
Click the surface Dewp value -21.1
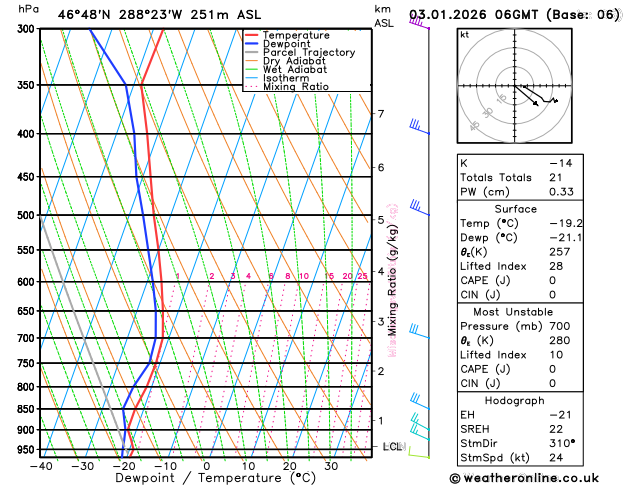(x=566, y=238)
